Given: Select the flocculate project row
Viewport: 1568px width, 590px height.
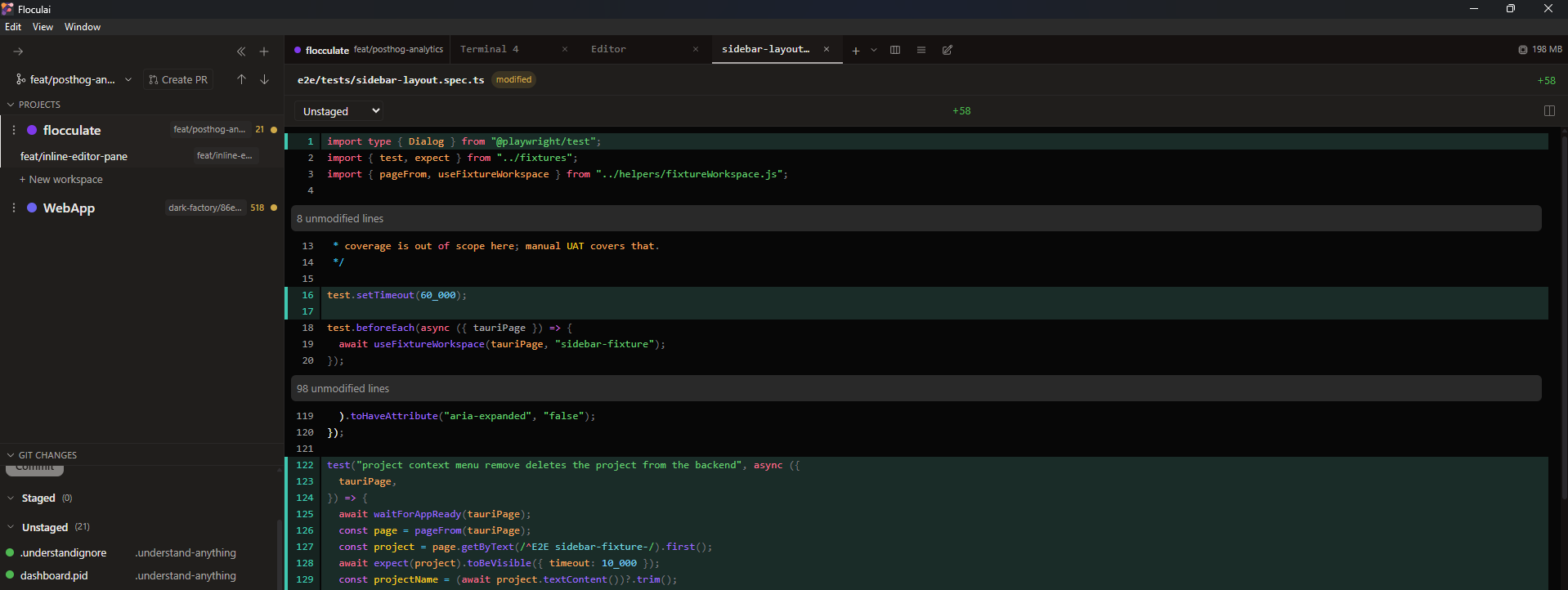Looking at the screenshot, I should [142, 130].
